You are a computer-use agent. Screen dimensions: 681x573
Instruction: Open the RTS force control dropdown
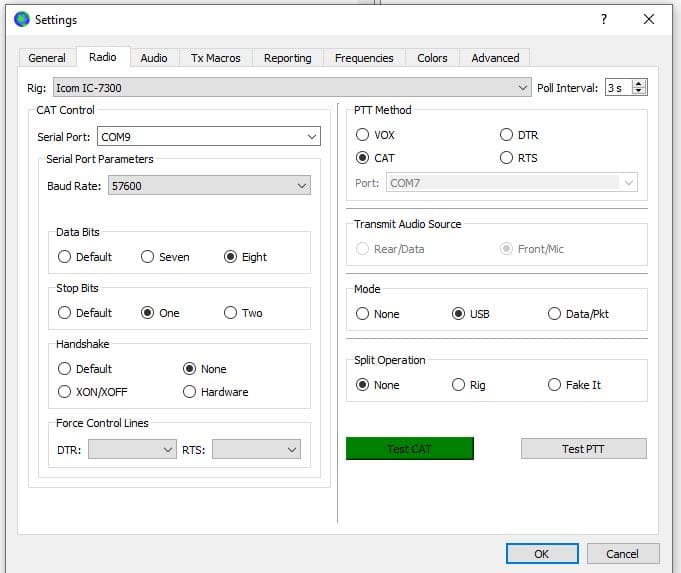(x=256, y=449)
